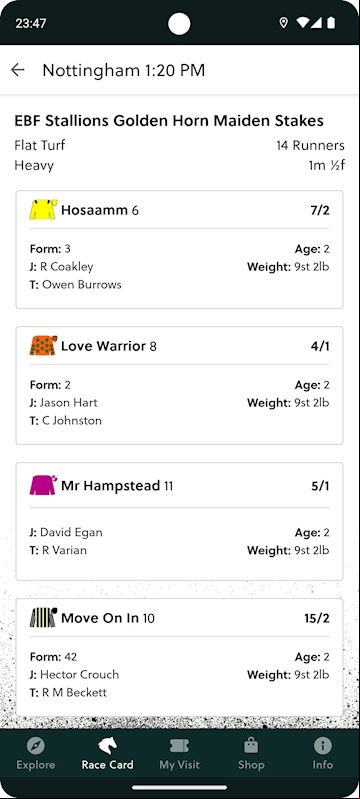Select the Hosaamm runner card
Image resolution: width=360 pixels, height=799 pixels.
pyautogui.click(x=179, y=250)
